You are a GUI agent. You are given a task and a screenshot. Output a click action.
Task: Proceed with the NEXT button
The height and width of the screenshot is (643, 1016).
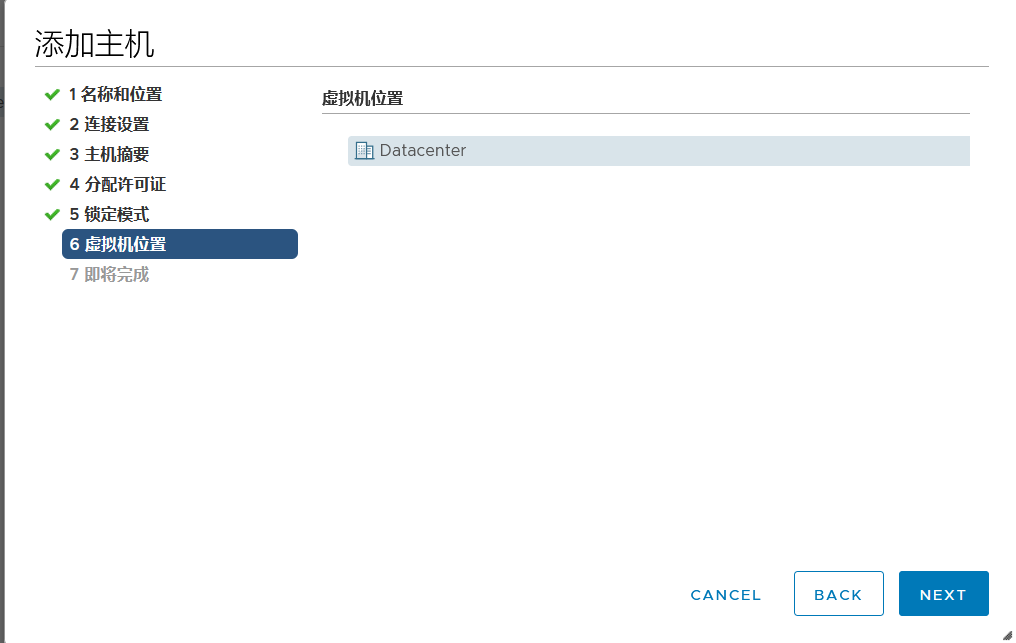pos(943,594)
